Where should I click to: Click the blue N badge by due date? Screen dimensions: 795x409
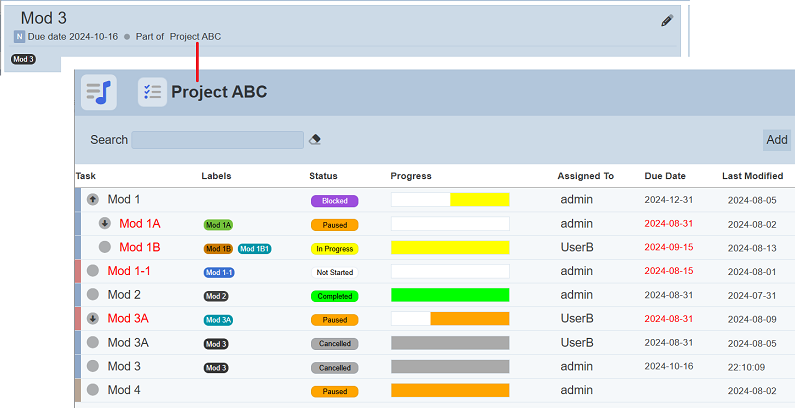click(x=19, y=37)
